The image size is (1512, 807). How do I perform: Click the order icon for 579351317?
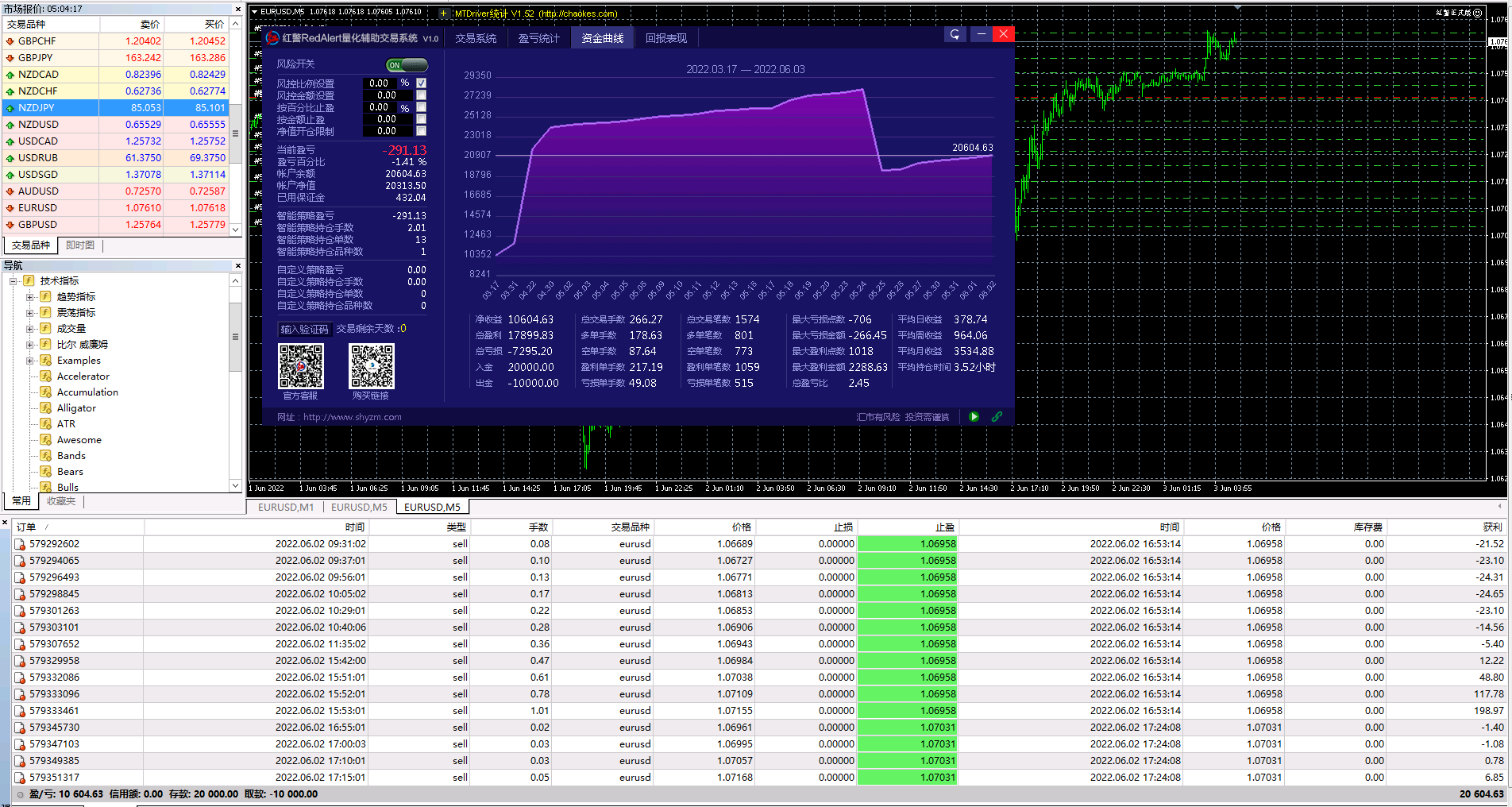point(20,778)
